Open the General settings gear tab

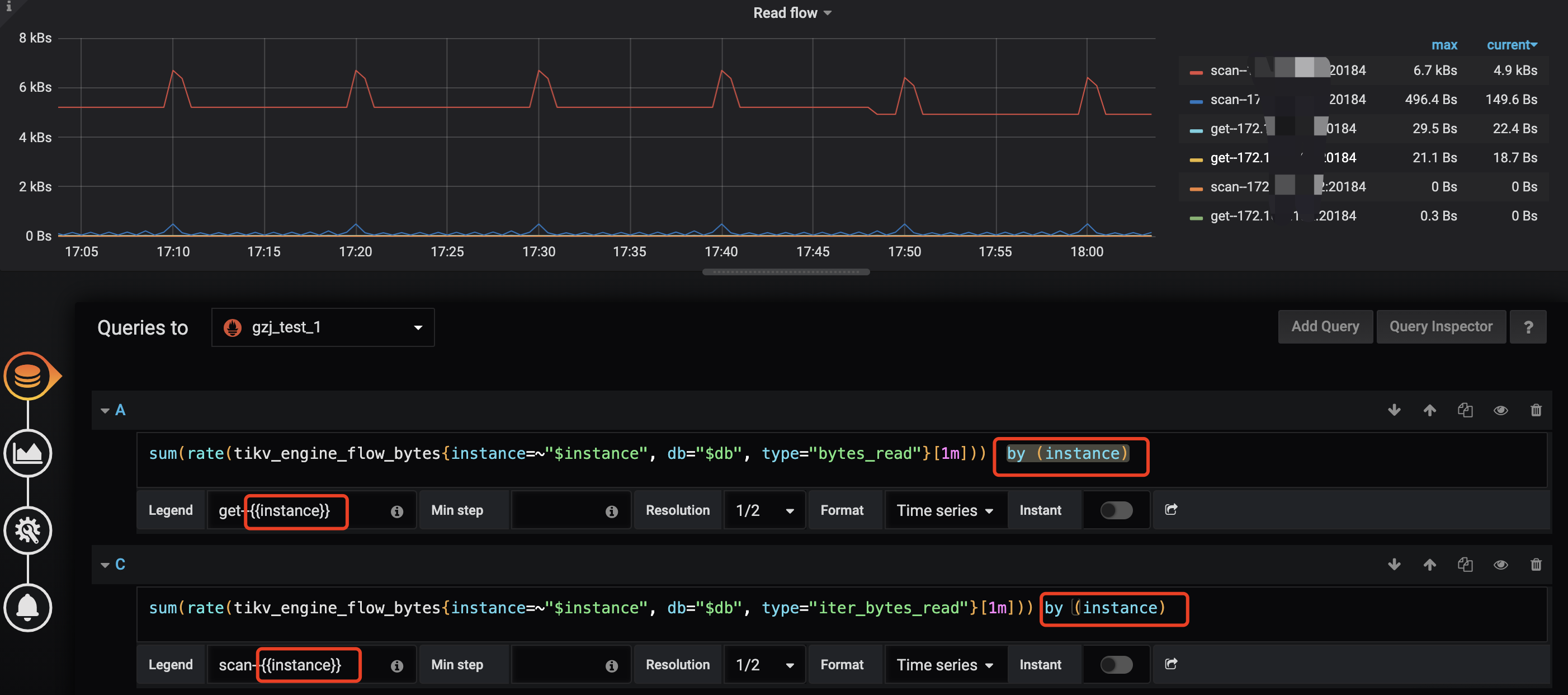coord(28,530)
